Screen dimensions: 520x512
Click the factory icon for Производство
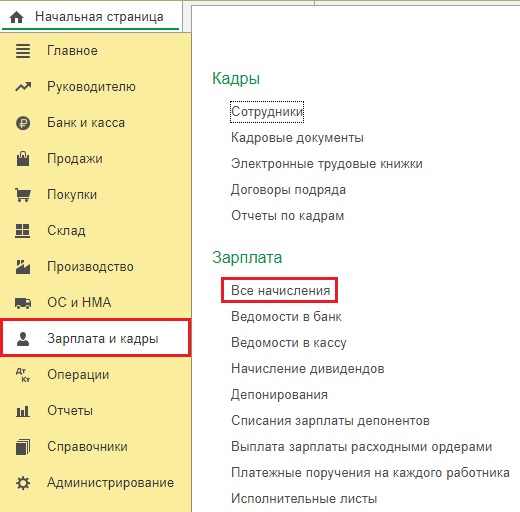tap(23, 267)
